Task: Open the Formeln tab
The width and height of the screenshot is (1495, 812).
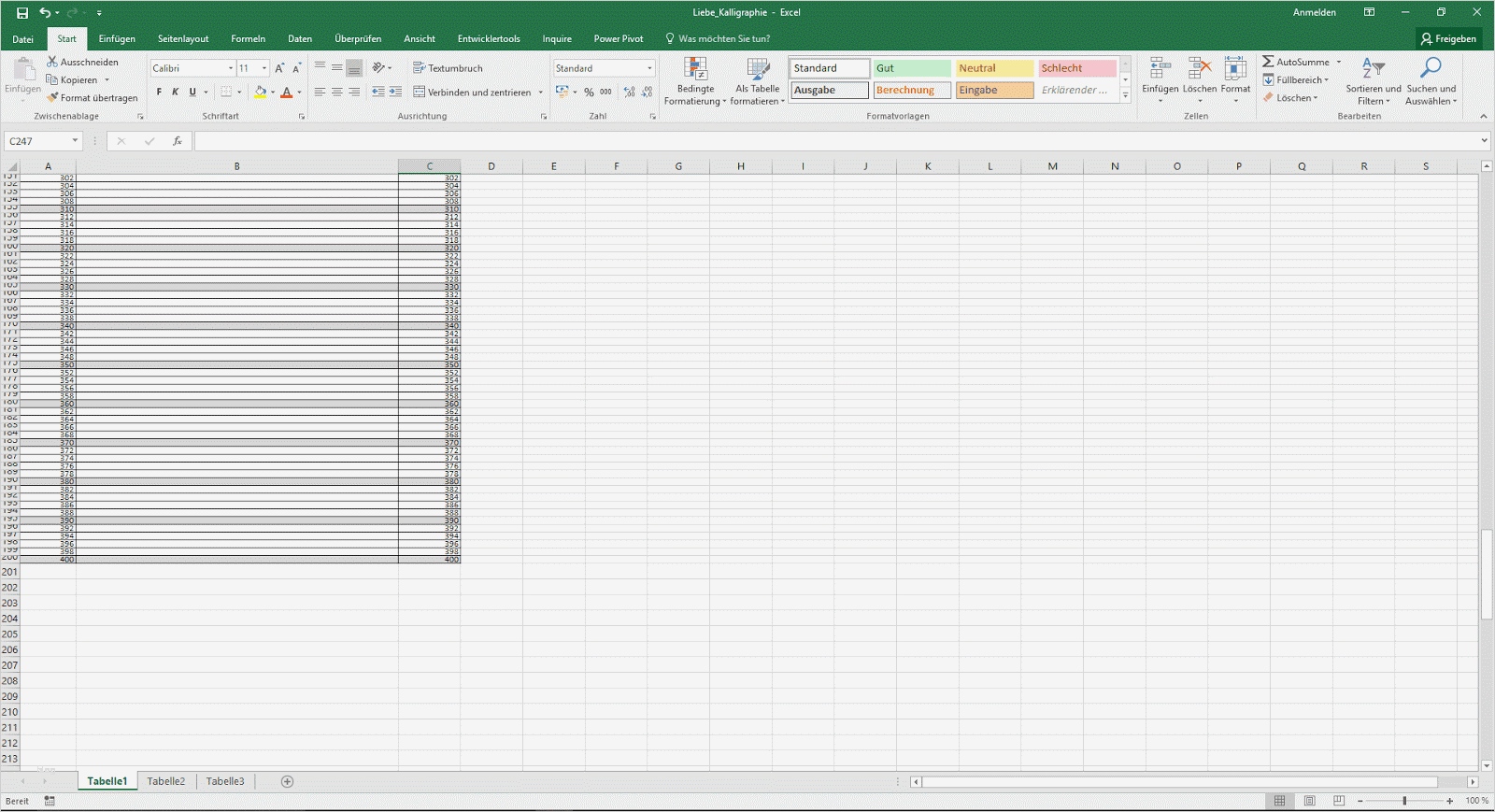Action: tap(249, 39)
